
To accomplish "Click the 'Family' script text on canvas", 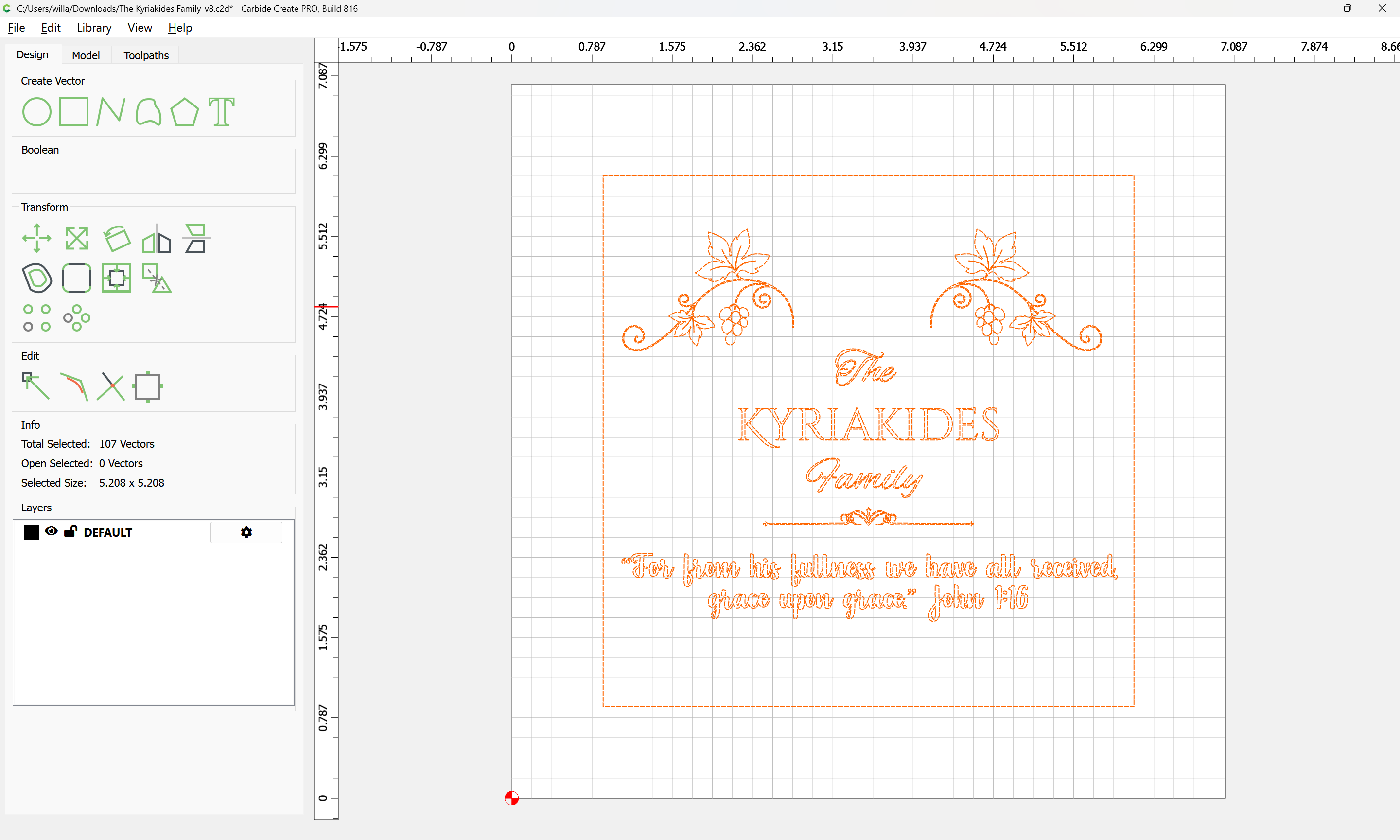I will [864, 477].
